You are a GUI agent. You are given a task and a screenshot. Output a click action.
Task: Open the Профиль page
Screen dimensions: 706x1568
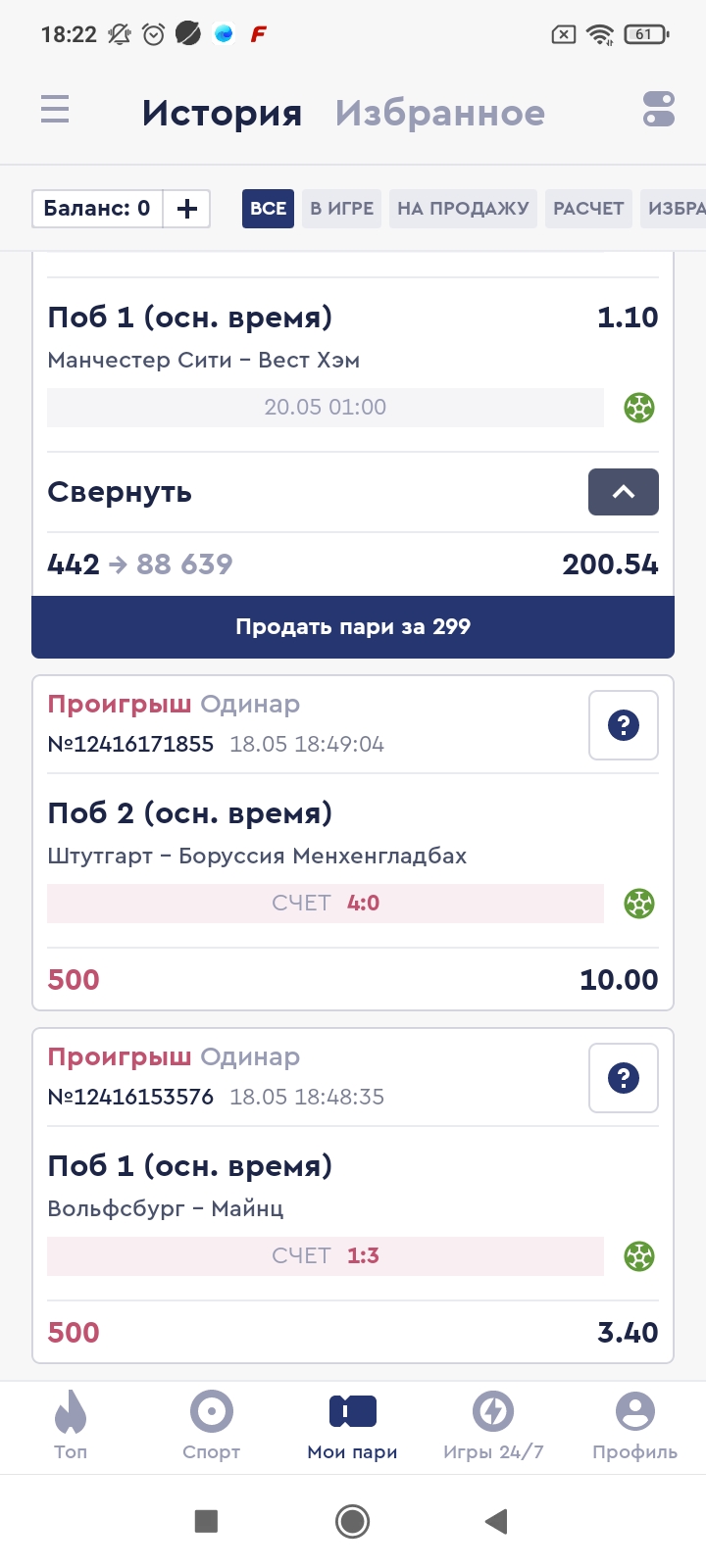point(634,1426)
